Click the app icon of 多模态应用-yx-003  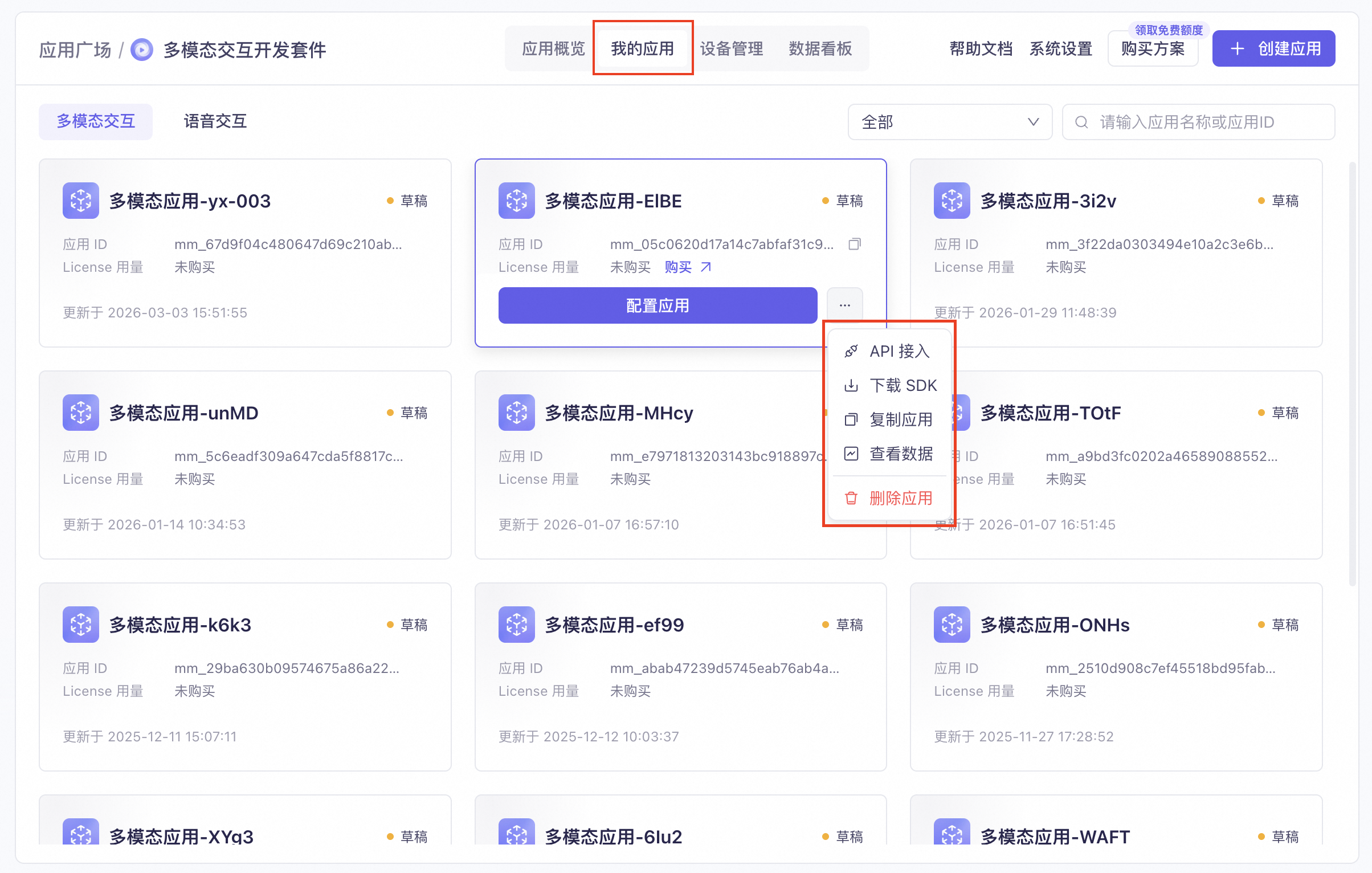point(81,201)
